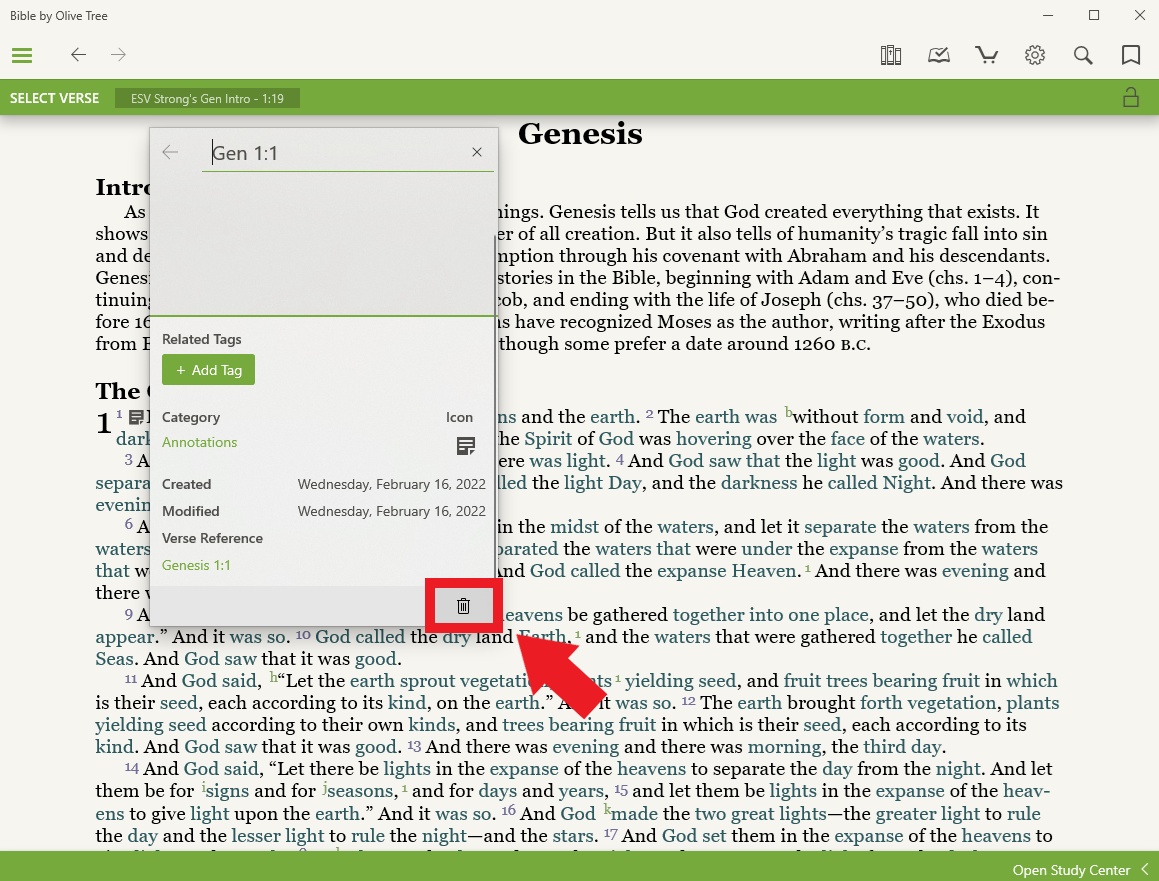Open the Library books icon
1159x881 pixels.
(x=890, y=55)
